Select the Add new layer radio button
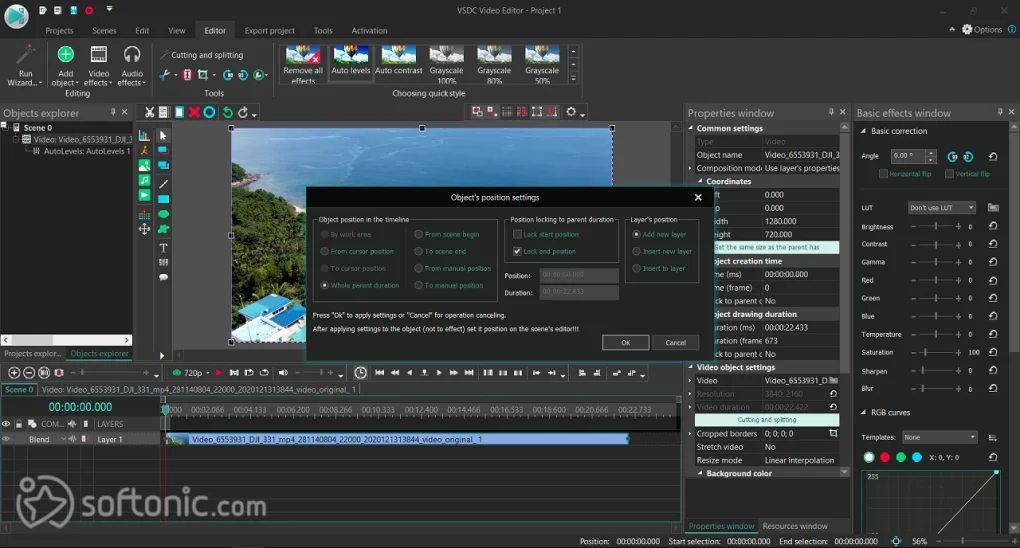 (637, 234)
